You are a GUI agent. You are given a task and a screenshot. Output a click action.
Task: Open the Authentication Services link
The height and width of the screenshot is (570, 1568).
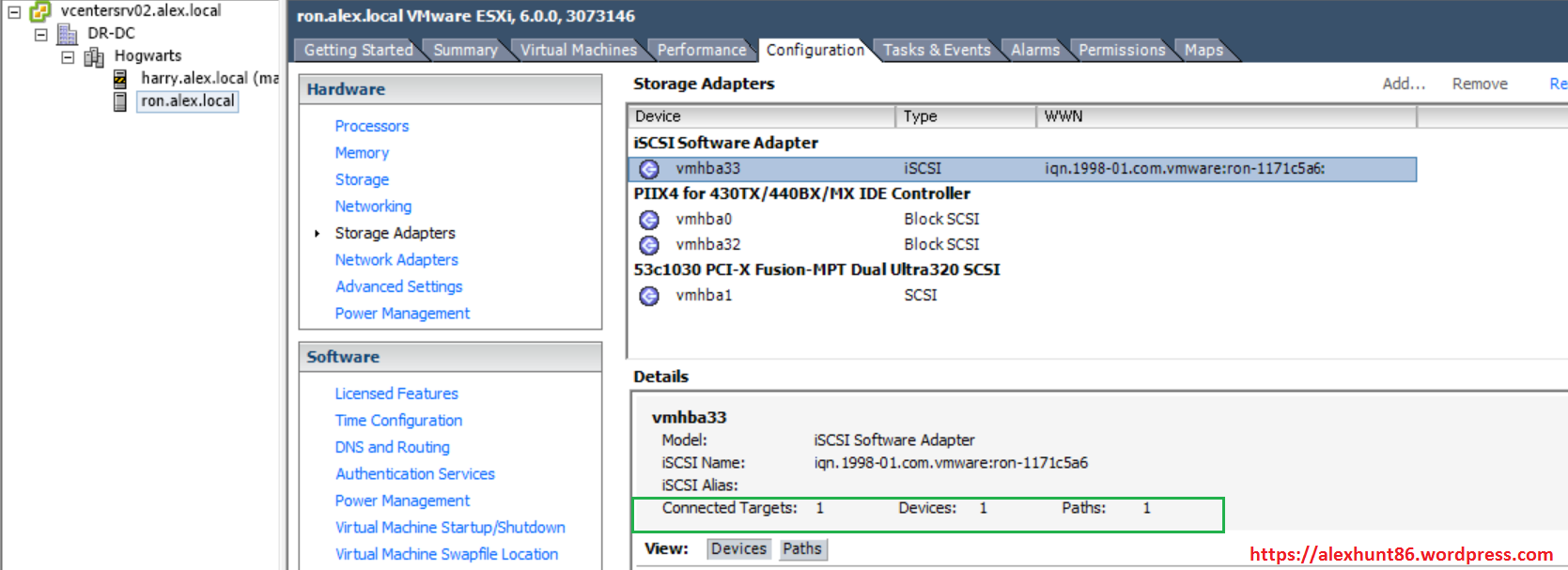click(x=414, y=474)
